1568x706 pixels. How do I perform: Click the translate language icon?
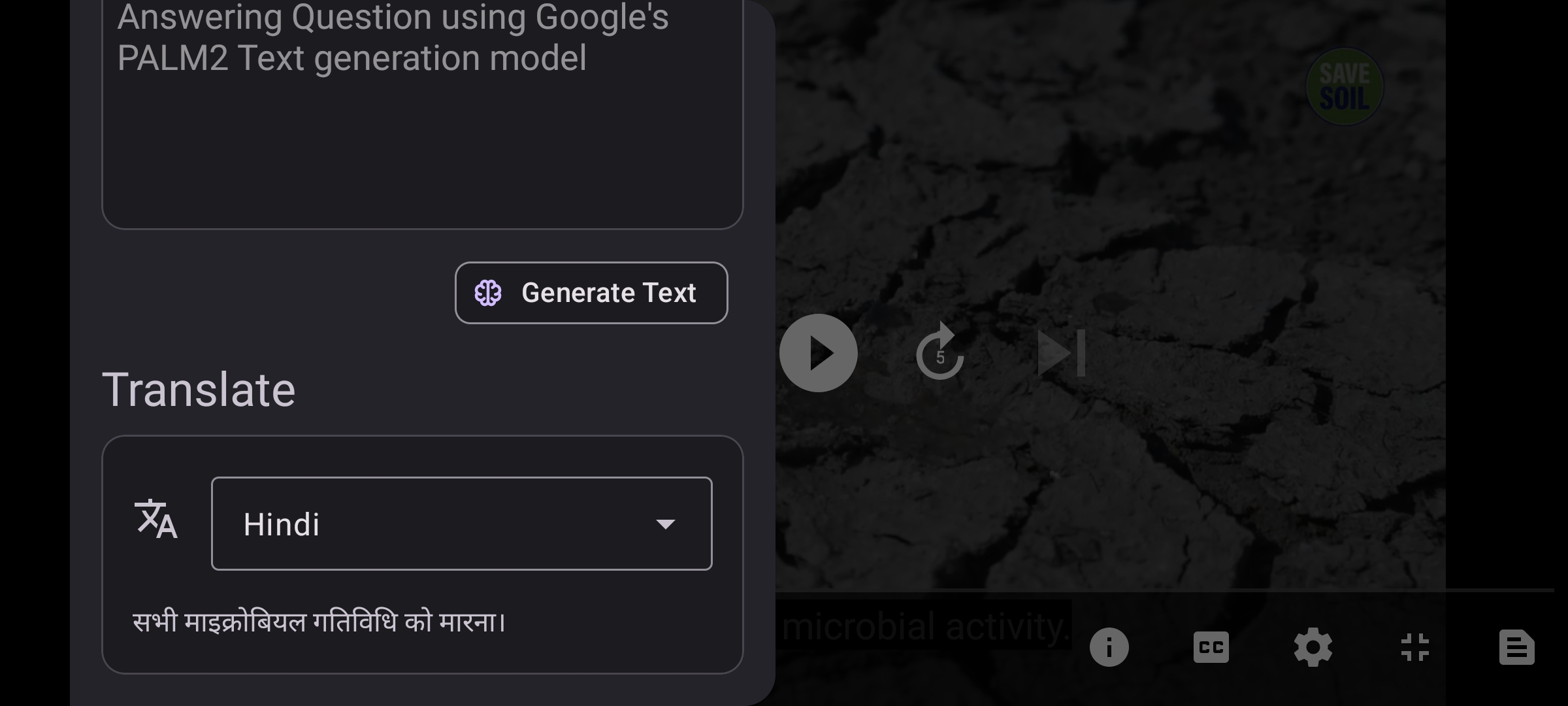pos(156,520)
